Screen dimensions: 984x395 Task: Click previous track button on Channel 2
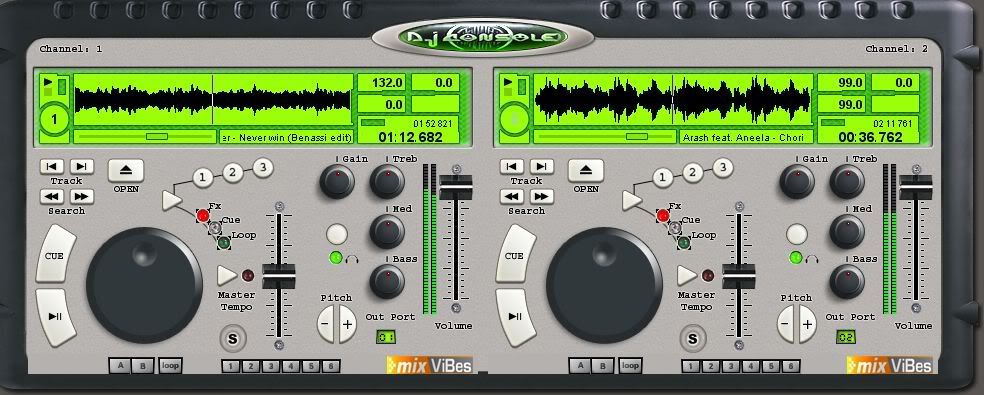tap(511, 166)
